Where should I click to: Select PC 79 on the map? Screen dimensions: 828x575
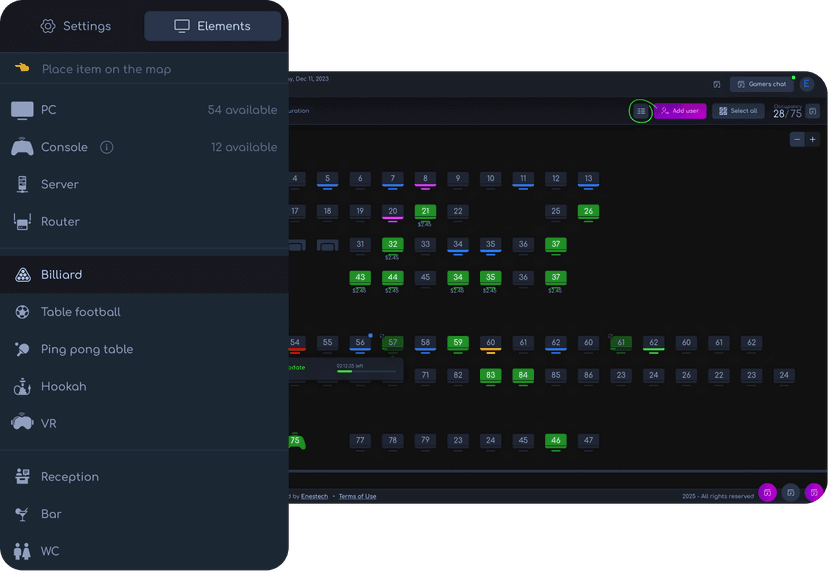[425, 441]
